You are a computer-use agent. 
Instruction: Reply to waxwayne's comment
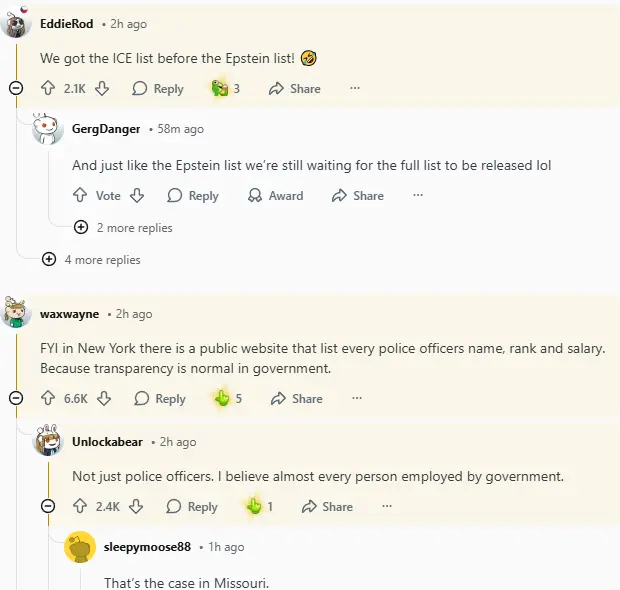[x=160, y=399]
